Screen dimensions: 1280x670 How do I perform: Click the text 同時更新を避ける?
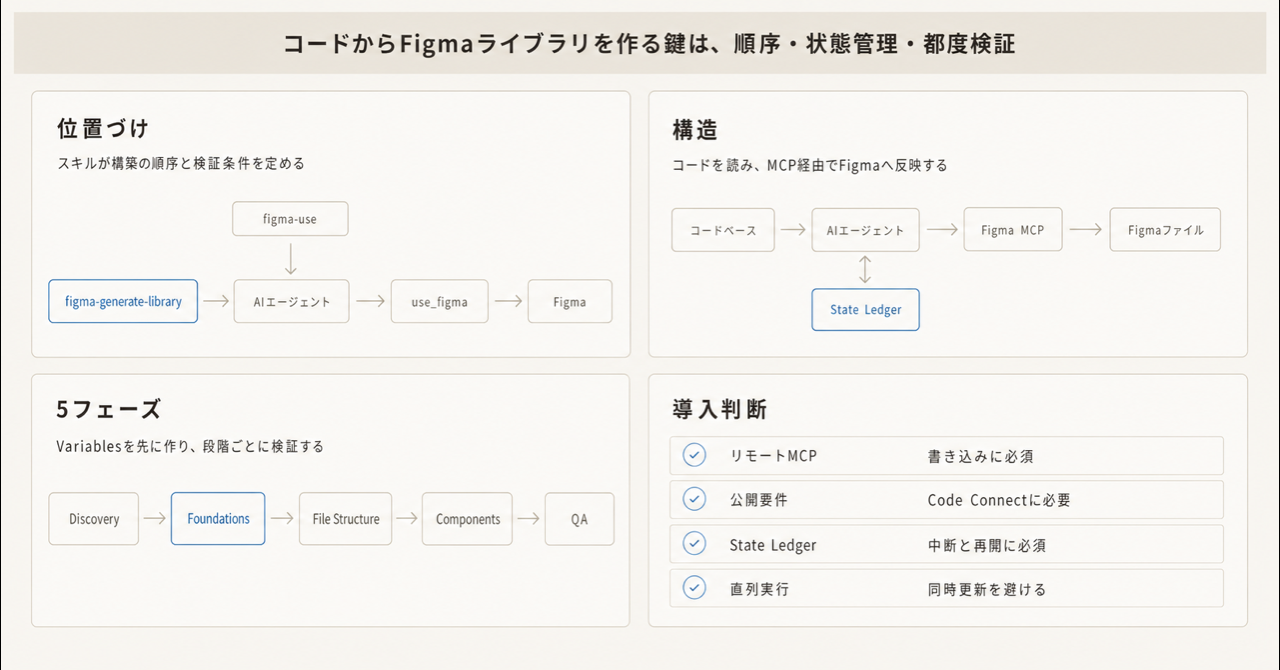pyautogui.click(x=987, y=589)
